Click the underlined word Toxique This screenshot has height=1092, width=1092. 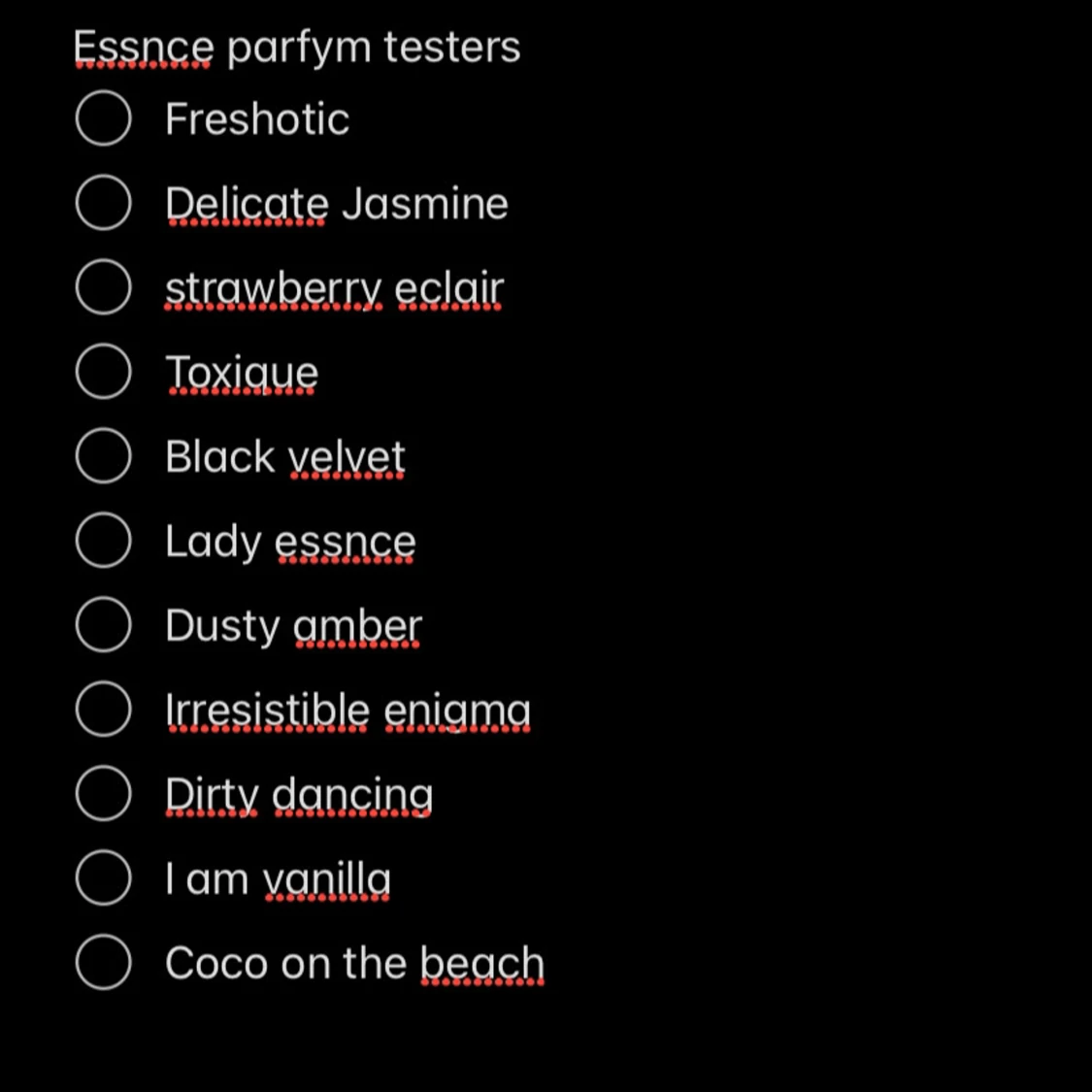pyautogui.click(x=242, y=373)
